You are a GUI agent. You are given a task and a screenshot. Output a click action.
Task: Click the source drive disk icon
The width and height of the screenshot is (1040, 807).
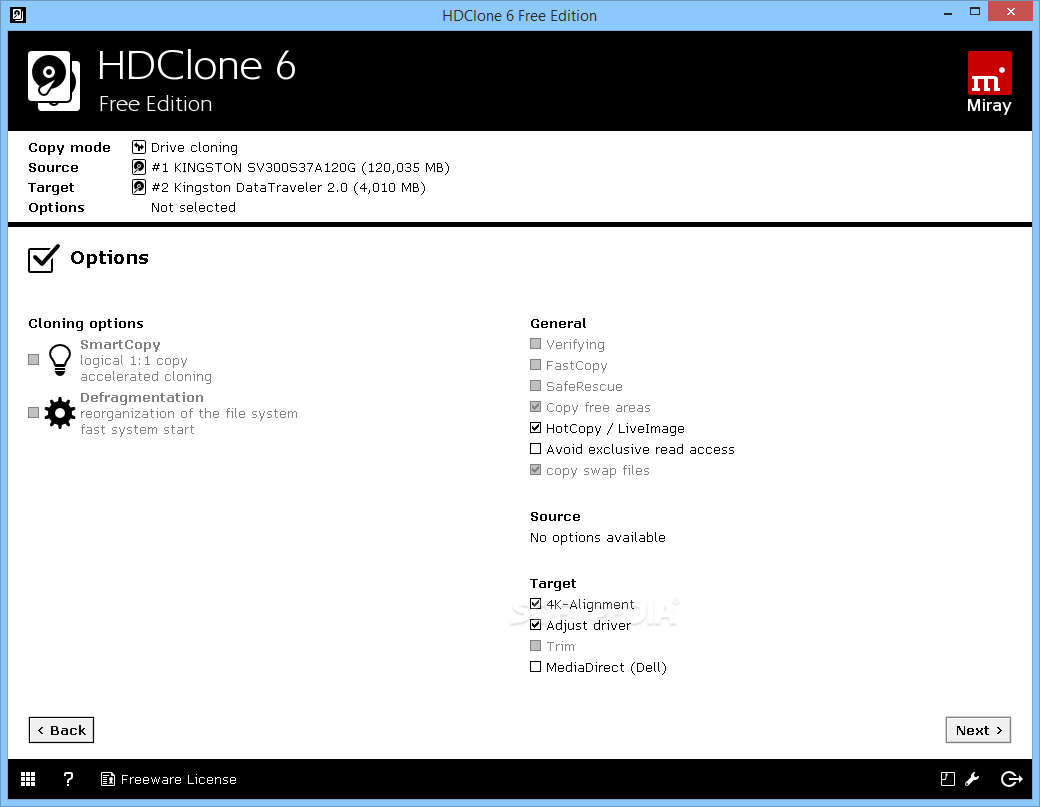click(139, 167)
